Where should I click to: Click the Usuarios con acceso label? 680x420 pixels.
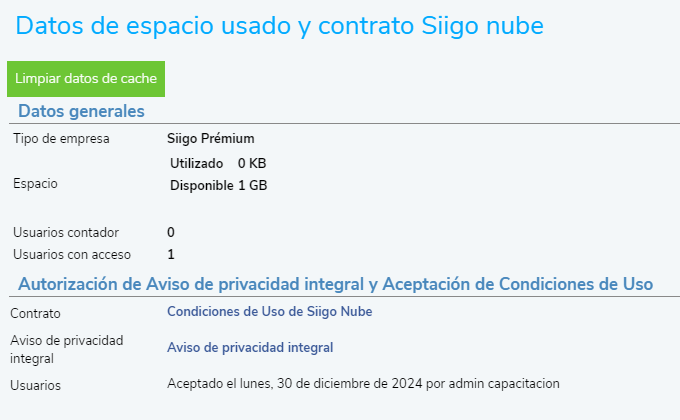click(x=72, y=254)
